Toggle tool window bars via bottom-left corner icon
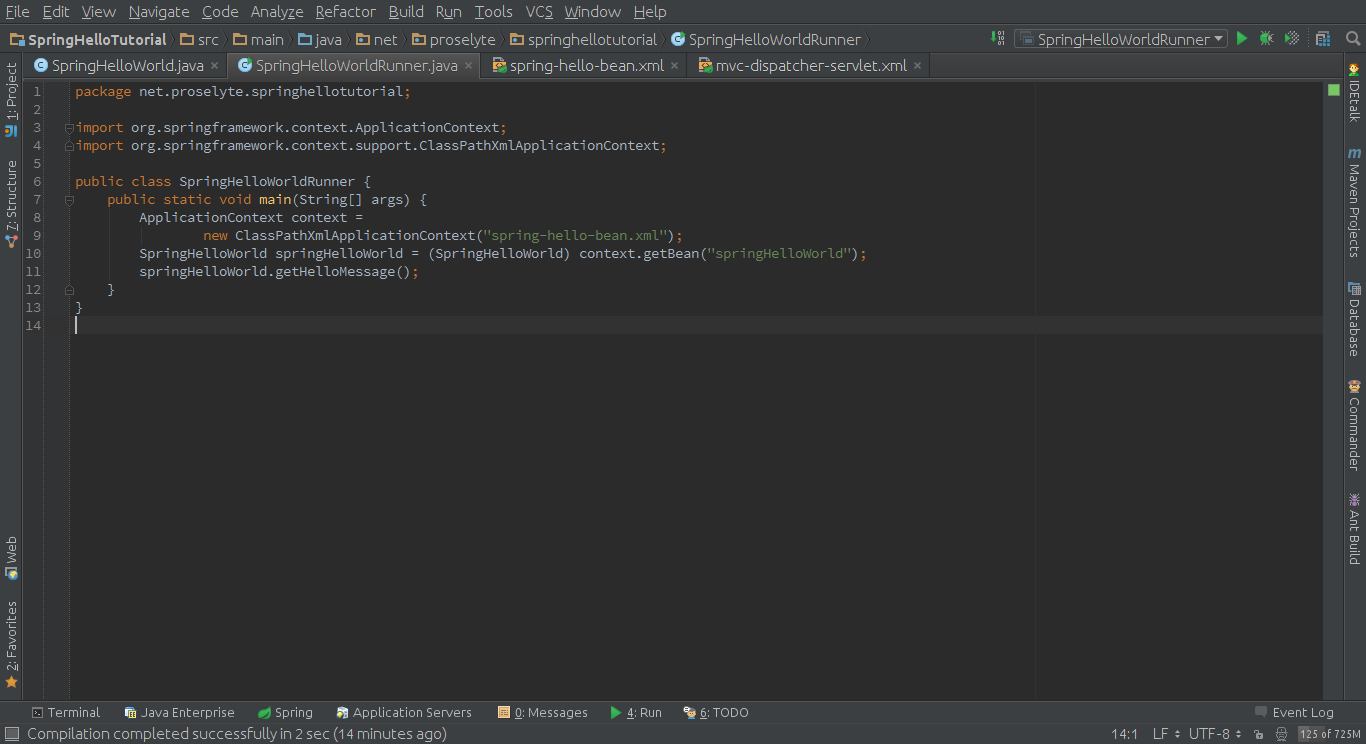 pos(11,734)
